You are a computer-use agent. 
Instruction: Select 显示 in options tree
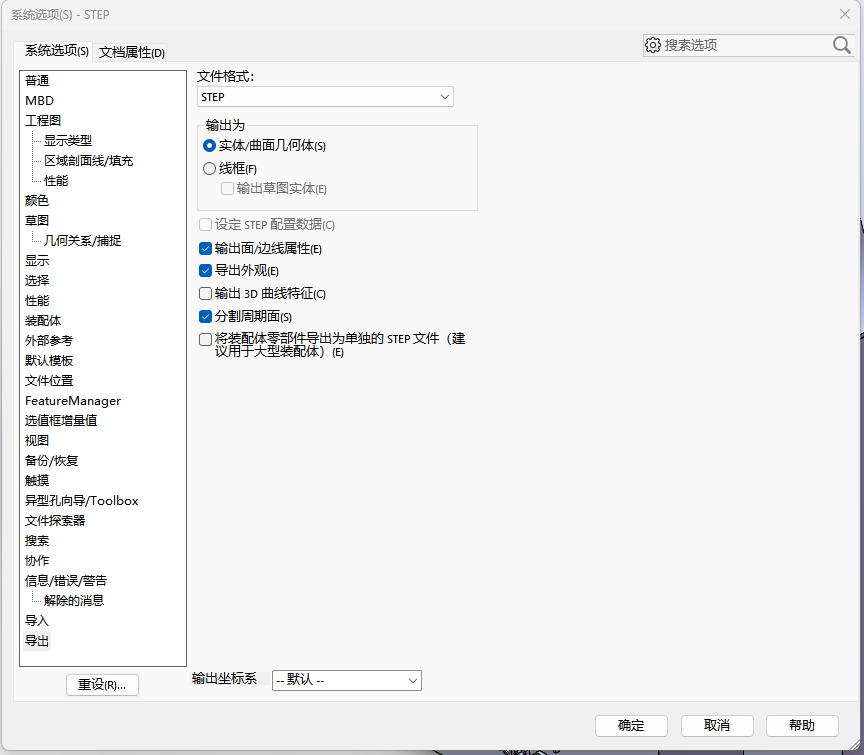click(x=37, y=261)
